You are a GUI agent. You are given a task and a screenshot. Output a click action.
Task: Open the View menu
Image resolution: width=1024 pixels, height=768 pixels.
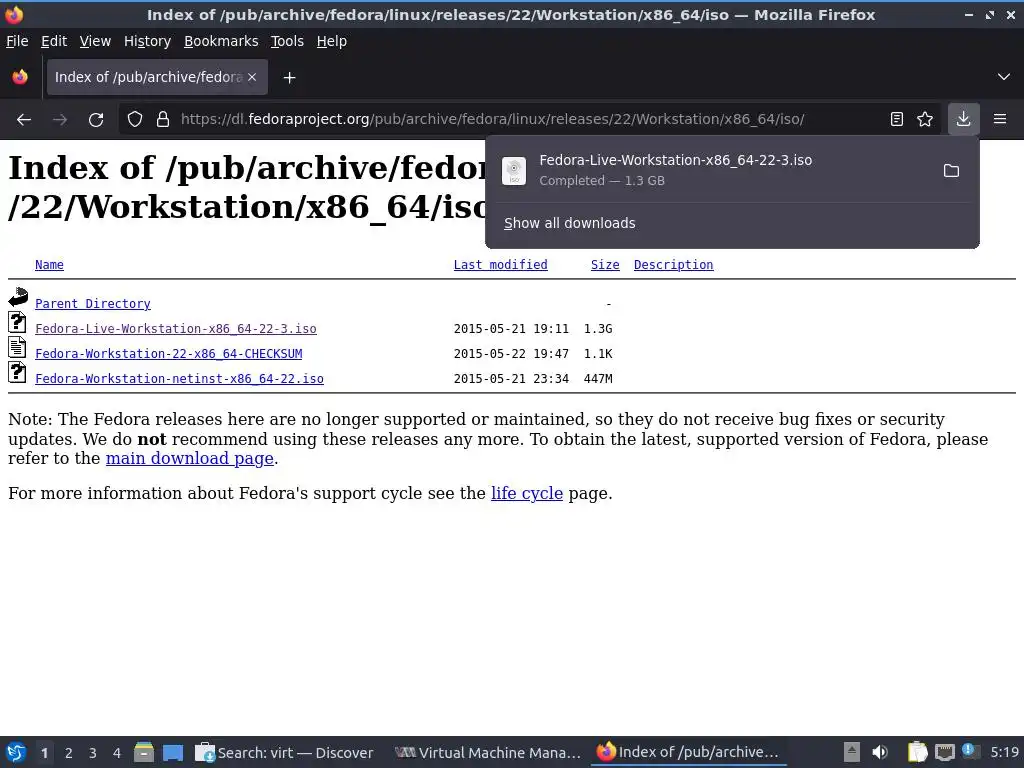(x=95, y=41)
